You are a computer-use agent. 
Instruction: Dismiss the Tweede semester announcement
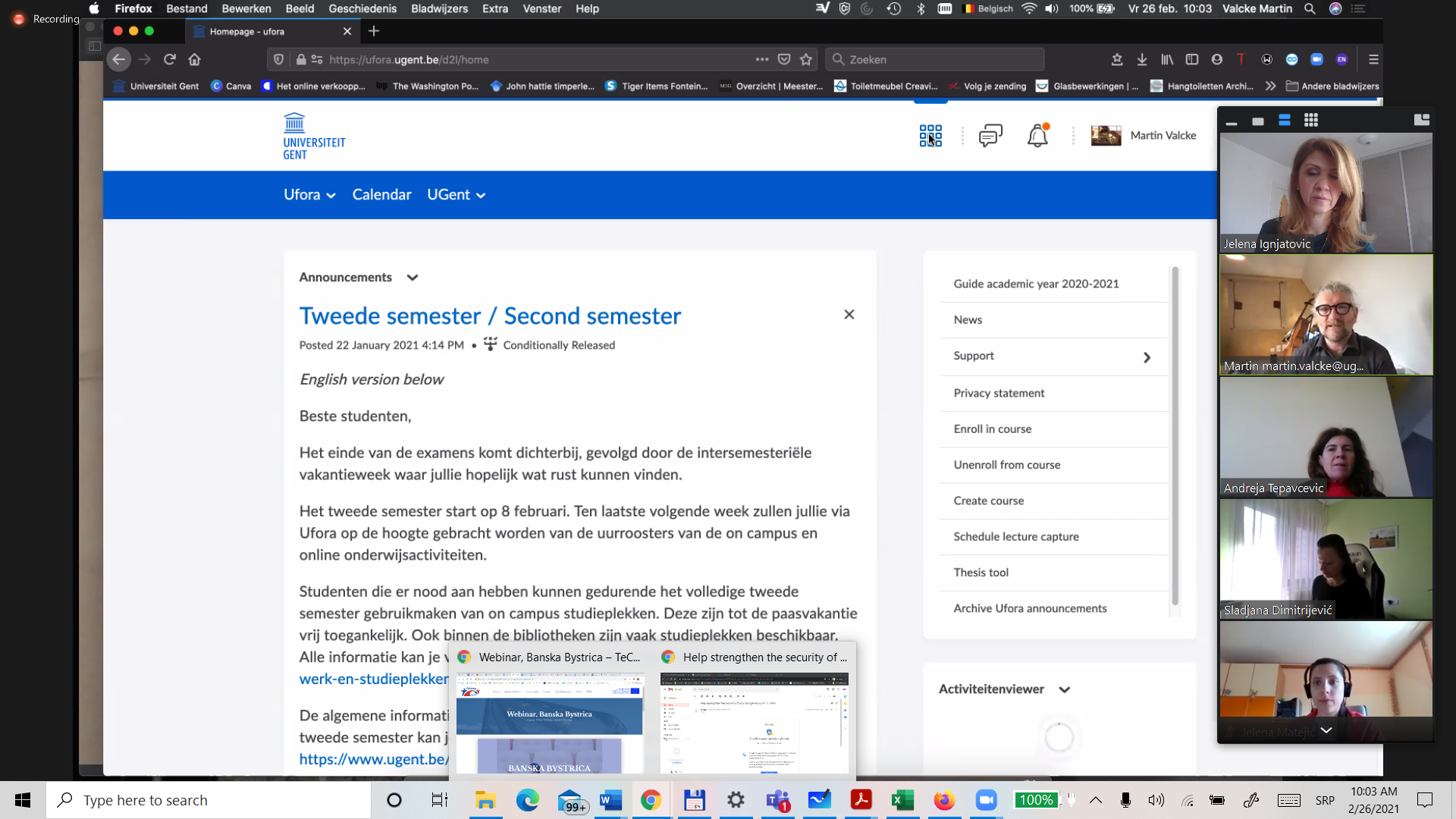click(849, 315)
